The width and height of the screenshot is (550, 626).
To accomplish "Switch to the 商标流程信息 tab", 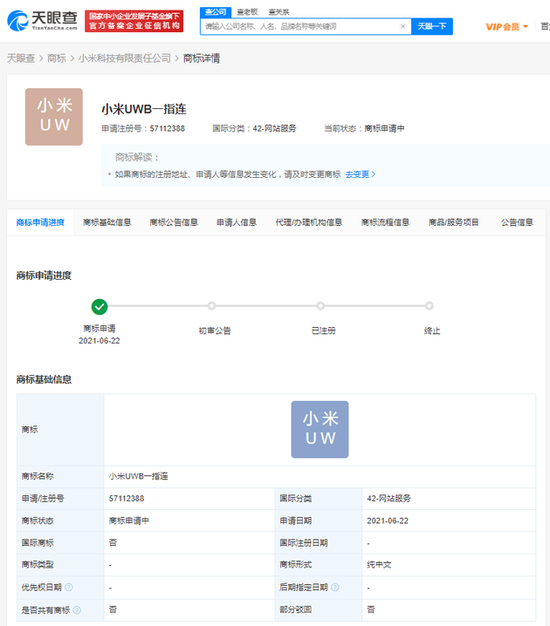I will click(x=385, y=222).
